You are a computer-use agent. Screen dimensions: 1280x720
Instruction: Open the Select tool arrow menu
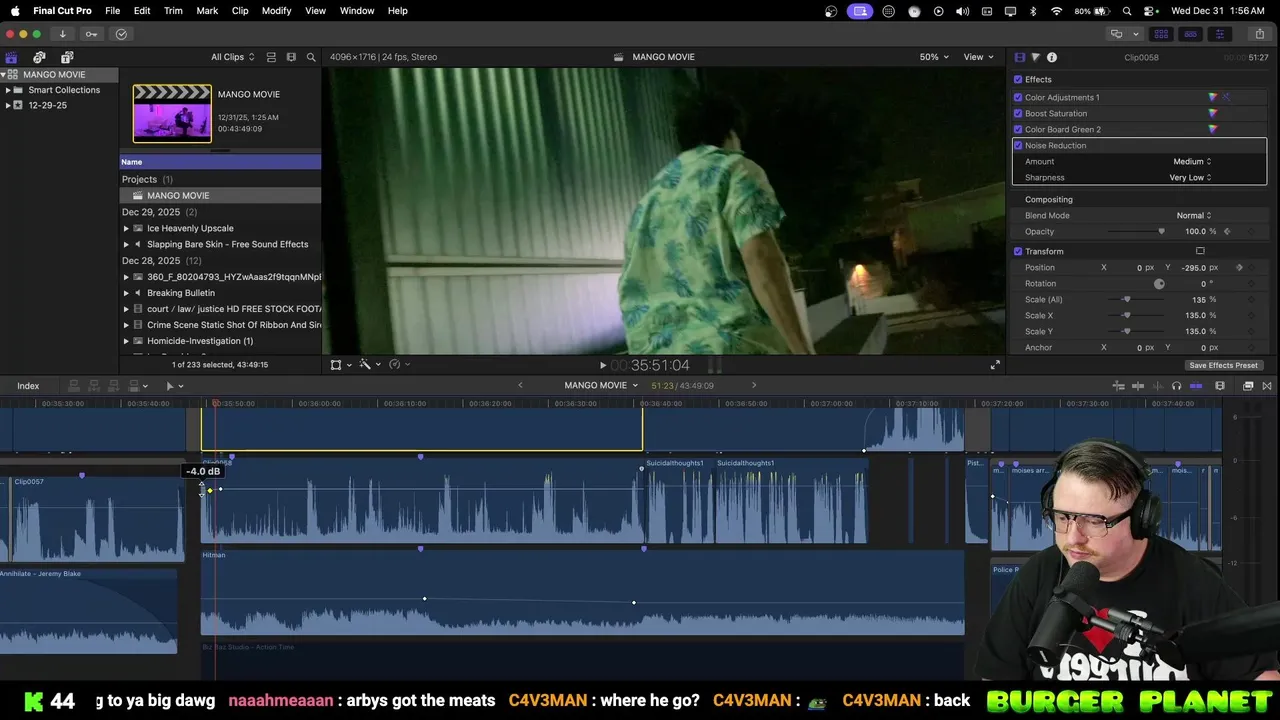click(173, 386)
